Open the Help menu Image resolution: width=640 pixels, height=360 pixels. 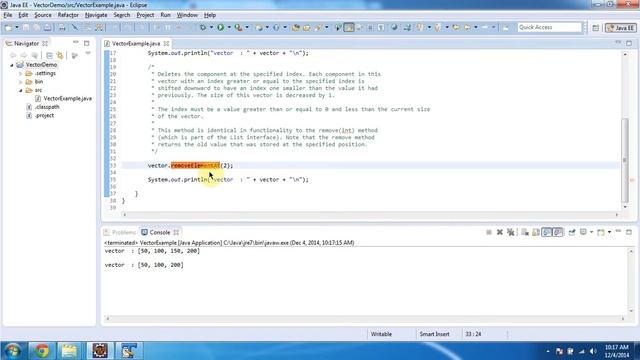tap(210, 15)
